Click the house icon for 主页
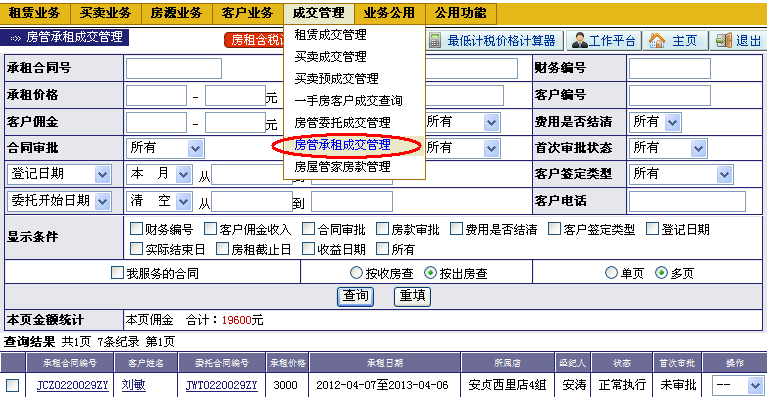This screenshot has height=397, width=767. tap(656, 41)
